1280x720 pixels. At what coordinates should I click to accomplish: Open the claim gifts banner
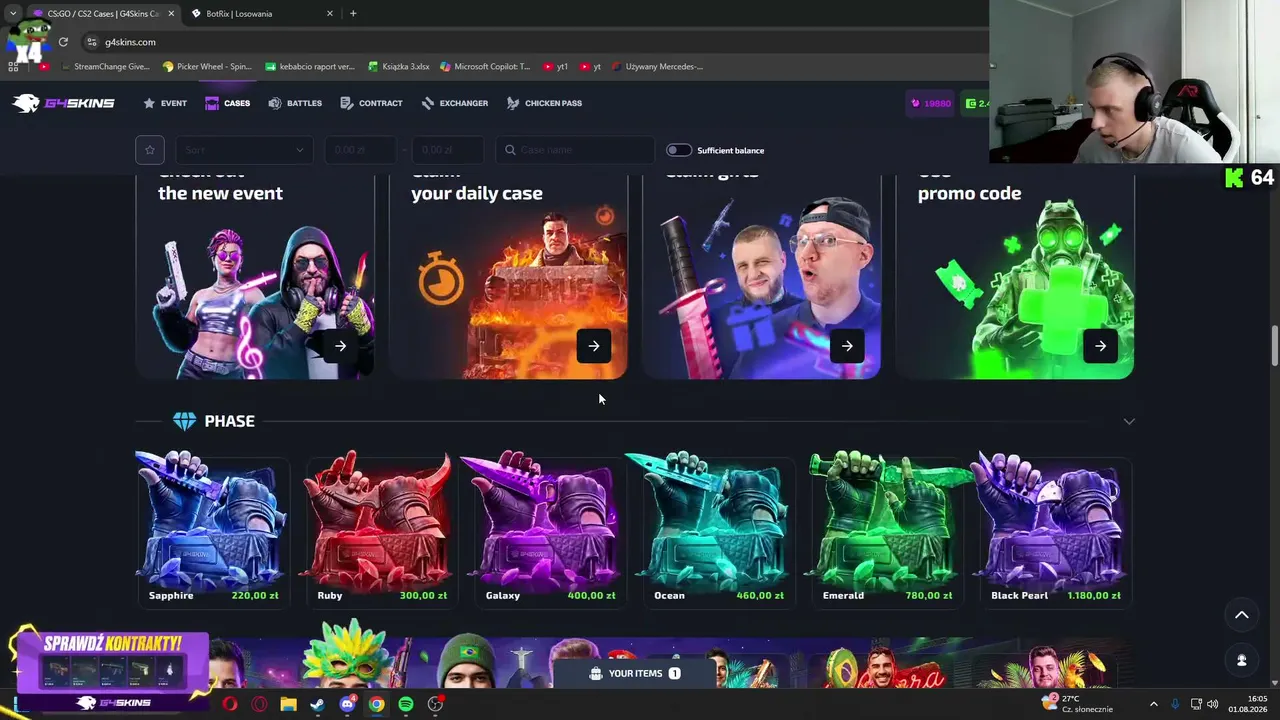click(761, 277)
